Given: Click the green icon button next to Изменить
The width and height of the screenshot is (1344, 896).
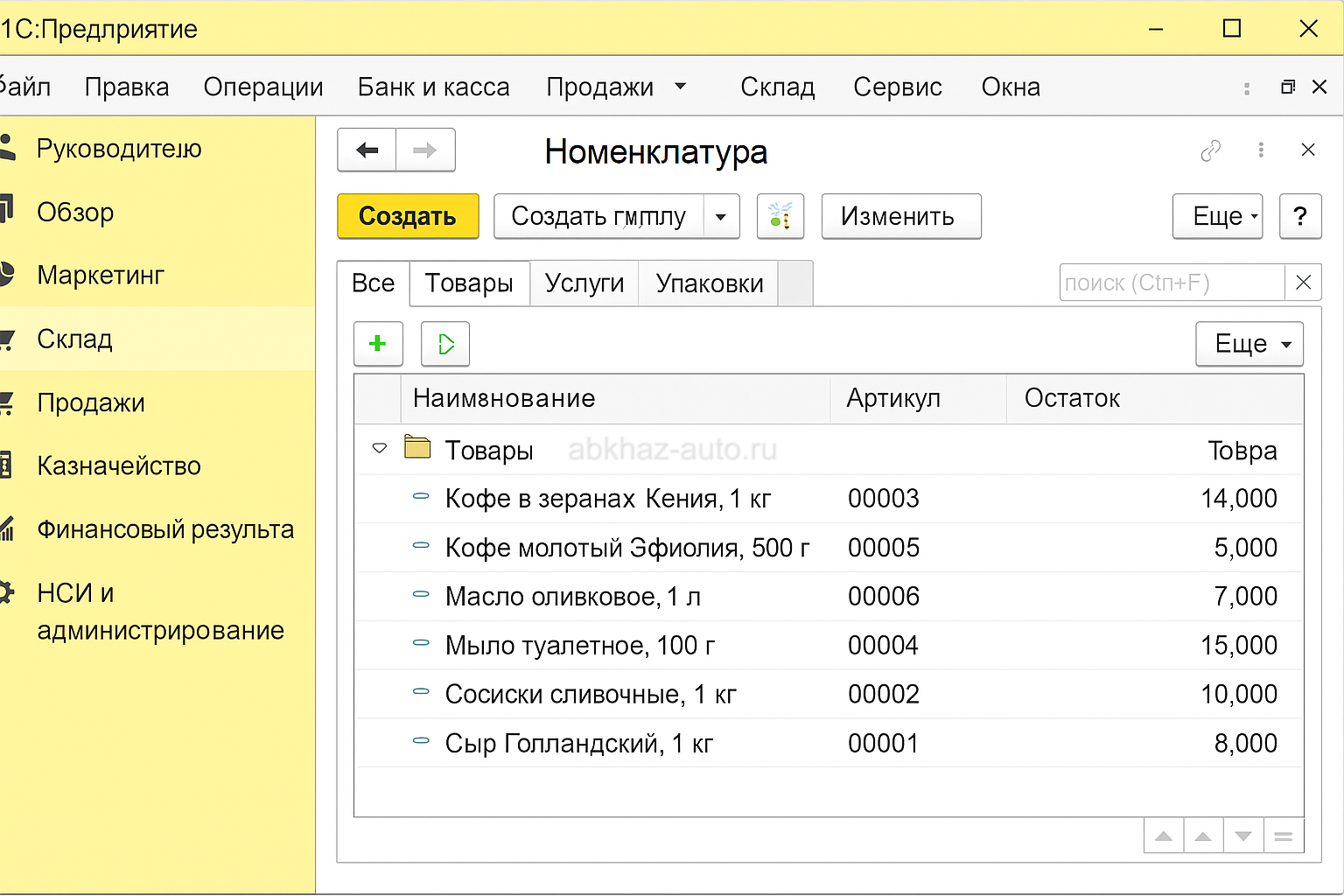Looking at the screenshot, I should pos(780,216).
